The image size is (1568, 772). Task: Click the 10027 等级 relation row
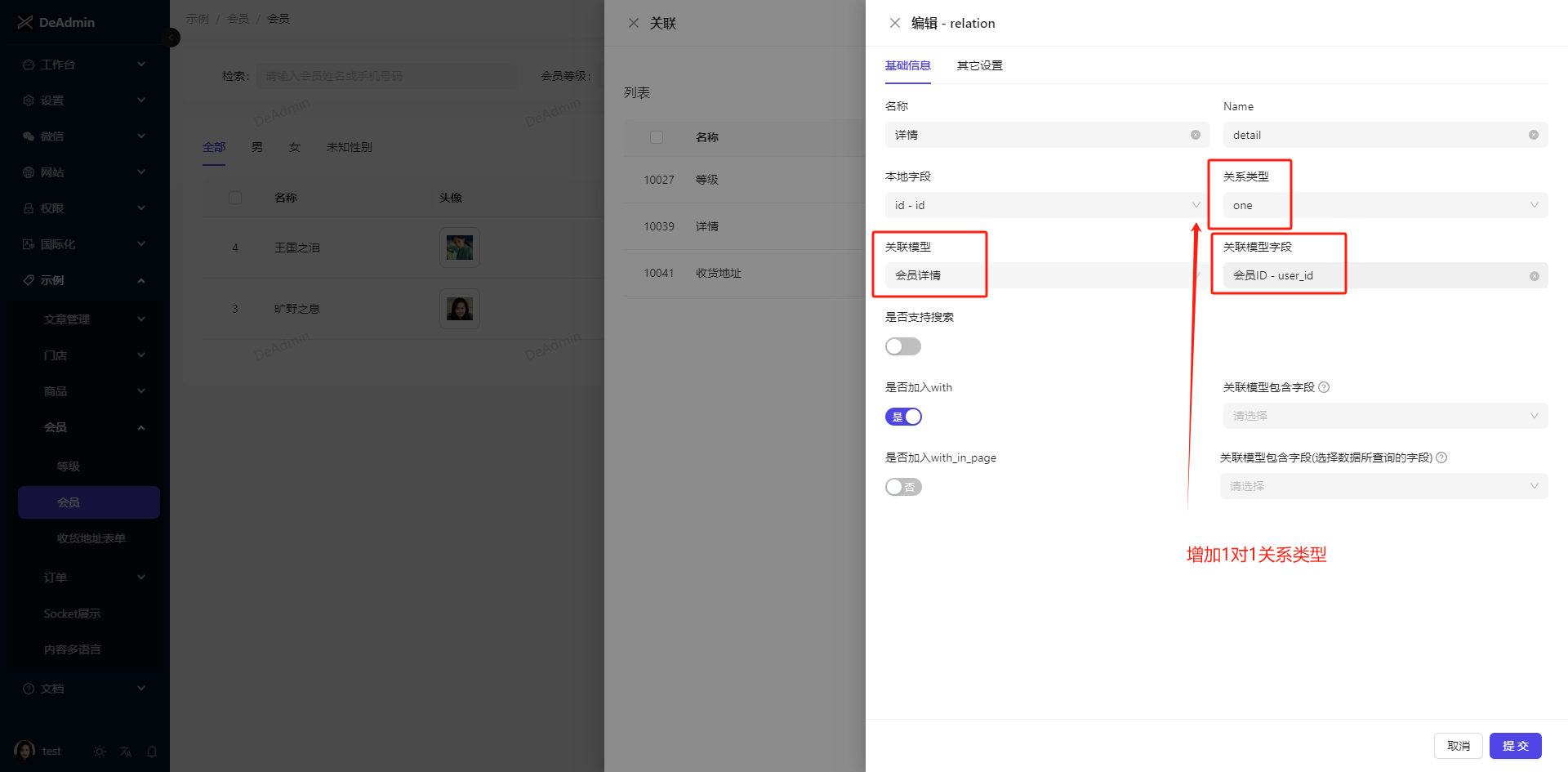745,180
